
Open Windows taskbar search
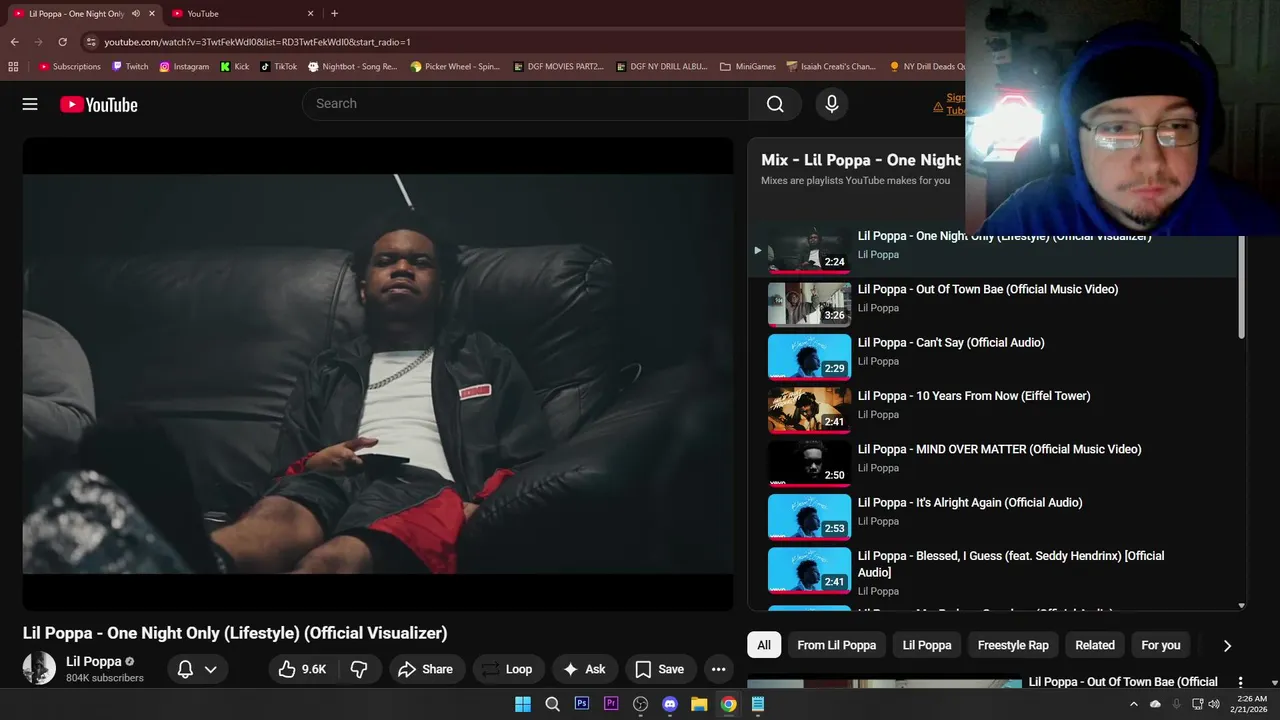pos(552,704)
